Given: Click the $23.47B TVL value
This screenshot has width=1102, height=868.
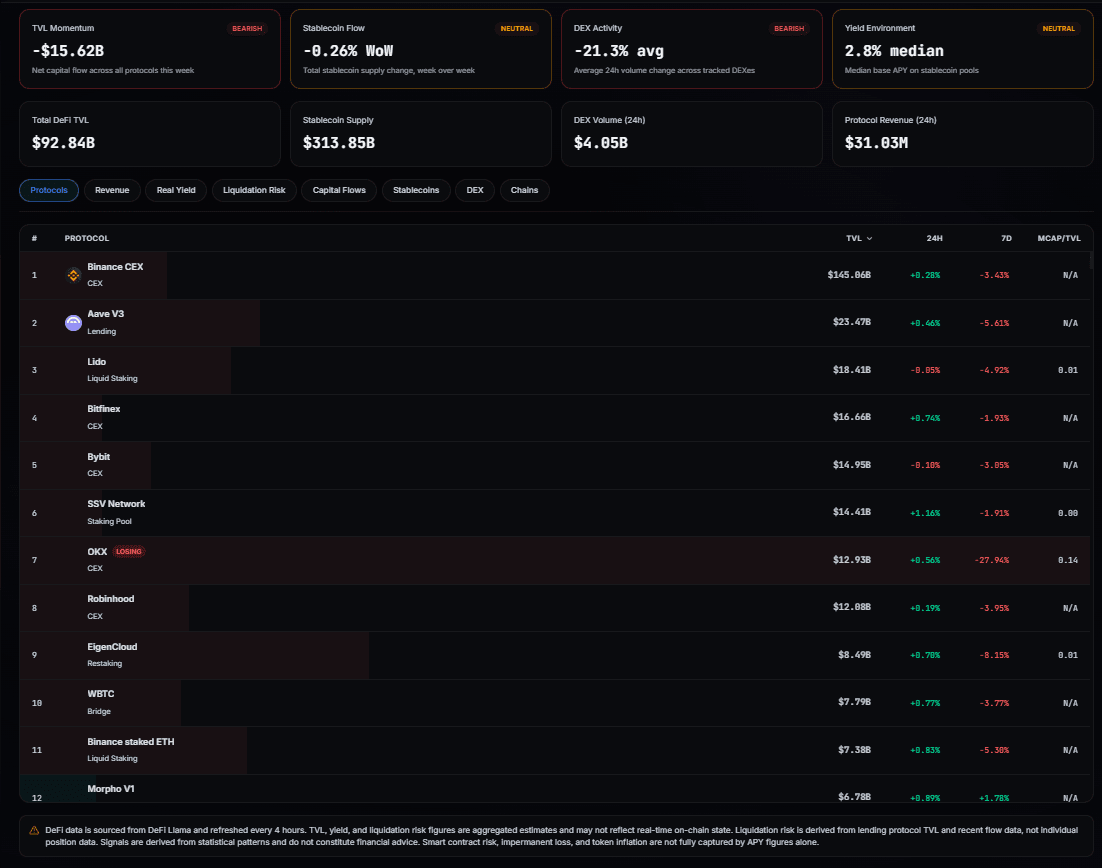Looking at the screenshot, I should tap(852, 322).
